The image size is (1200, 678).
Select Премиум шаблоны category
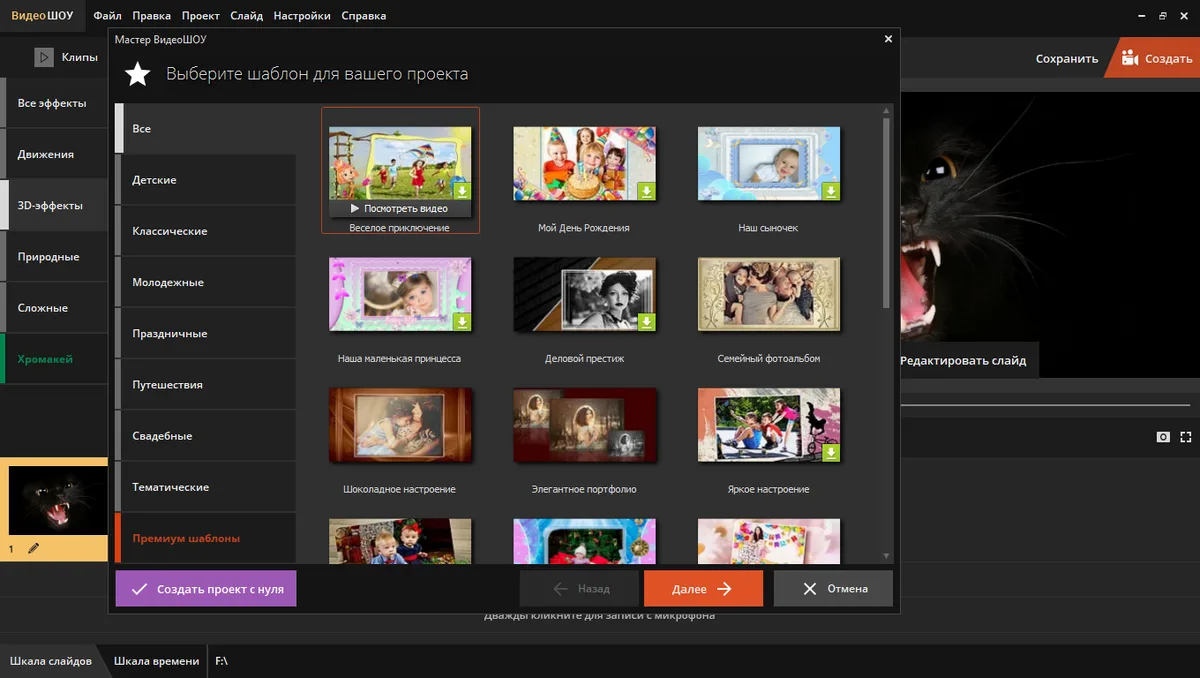(186, 538)
